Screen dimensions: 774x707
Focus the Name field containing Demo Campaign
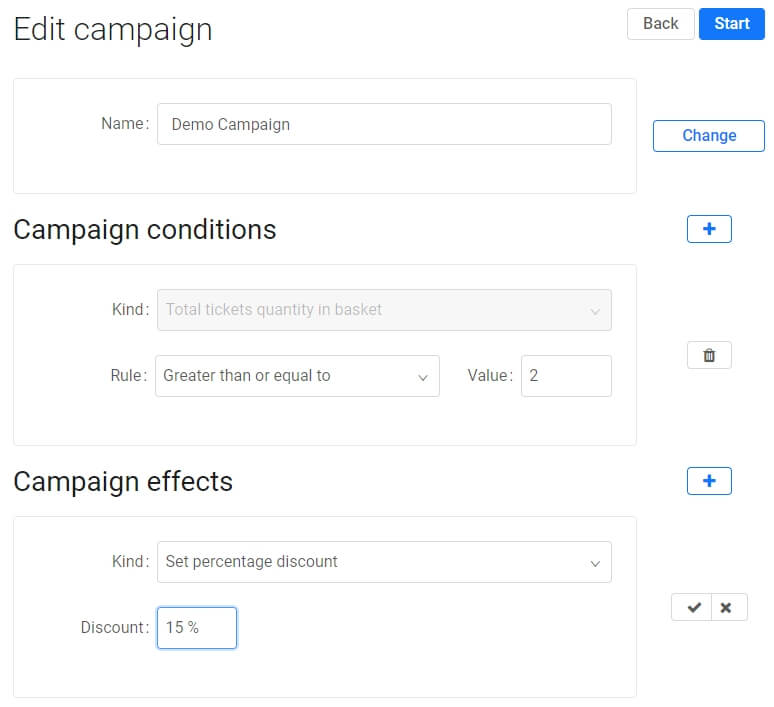point(384,124)
